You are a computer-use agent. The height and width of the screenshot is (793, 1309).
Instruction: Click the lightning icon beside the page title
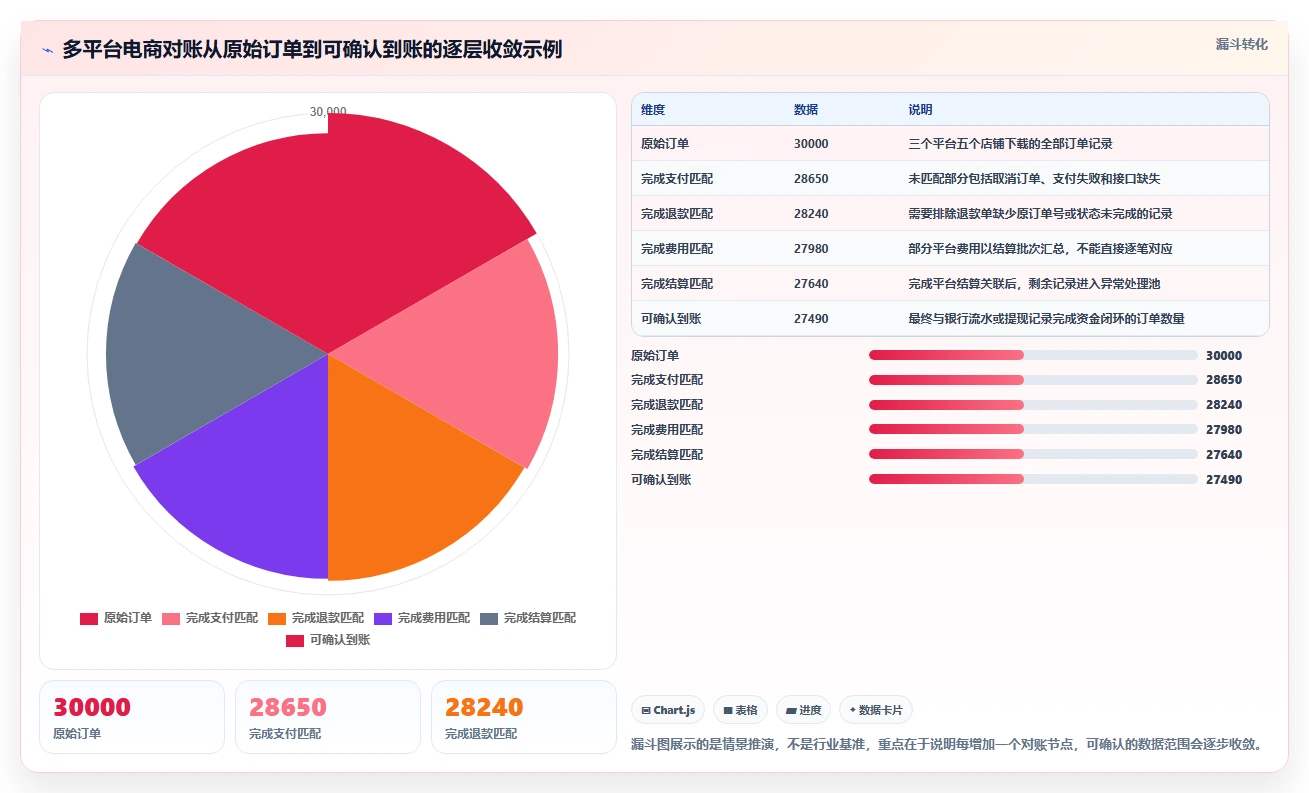(x=47, y=49)
